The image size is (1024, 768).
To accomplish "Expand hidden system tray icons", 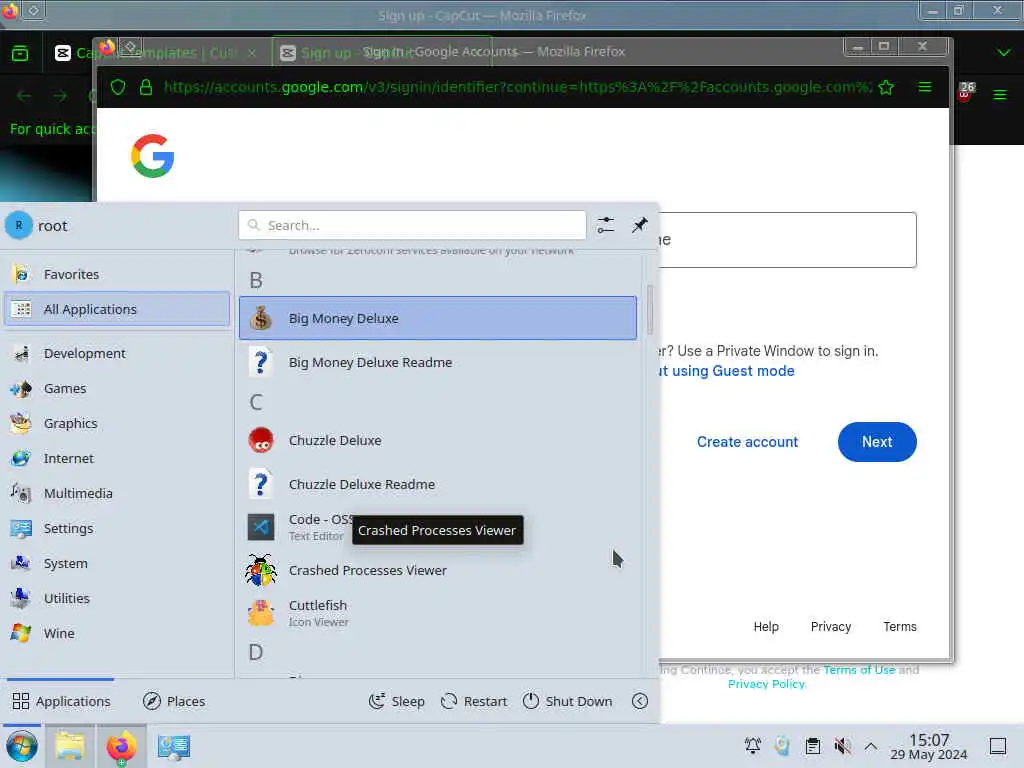I will (x=871, y=745).
